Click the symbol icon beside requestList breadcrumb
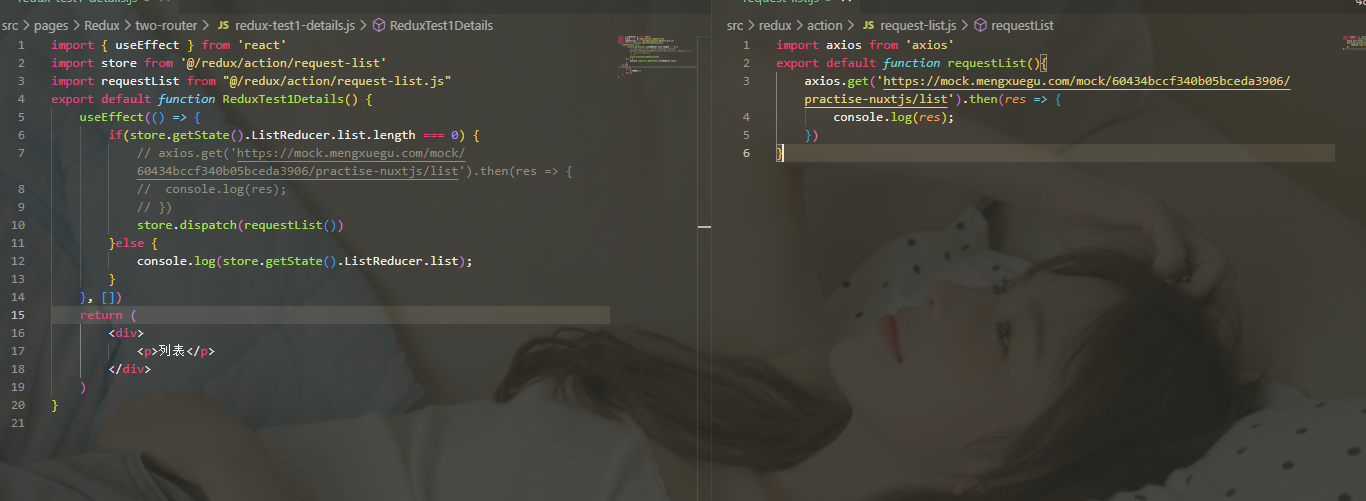Image resolution: width=1366 pixels, height=501 pixels. pos(981,25)
